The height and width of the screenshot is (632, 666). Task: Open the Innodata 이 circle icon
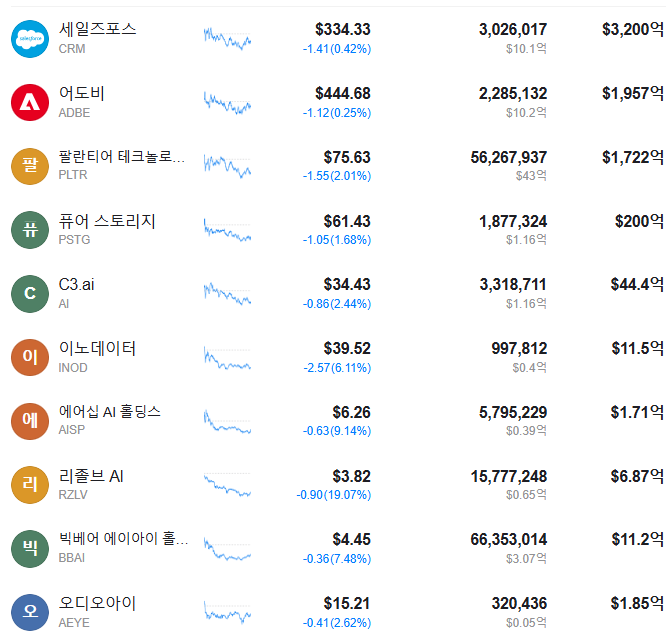pos(30,357)
